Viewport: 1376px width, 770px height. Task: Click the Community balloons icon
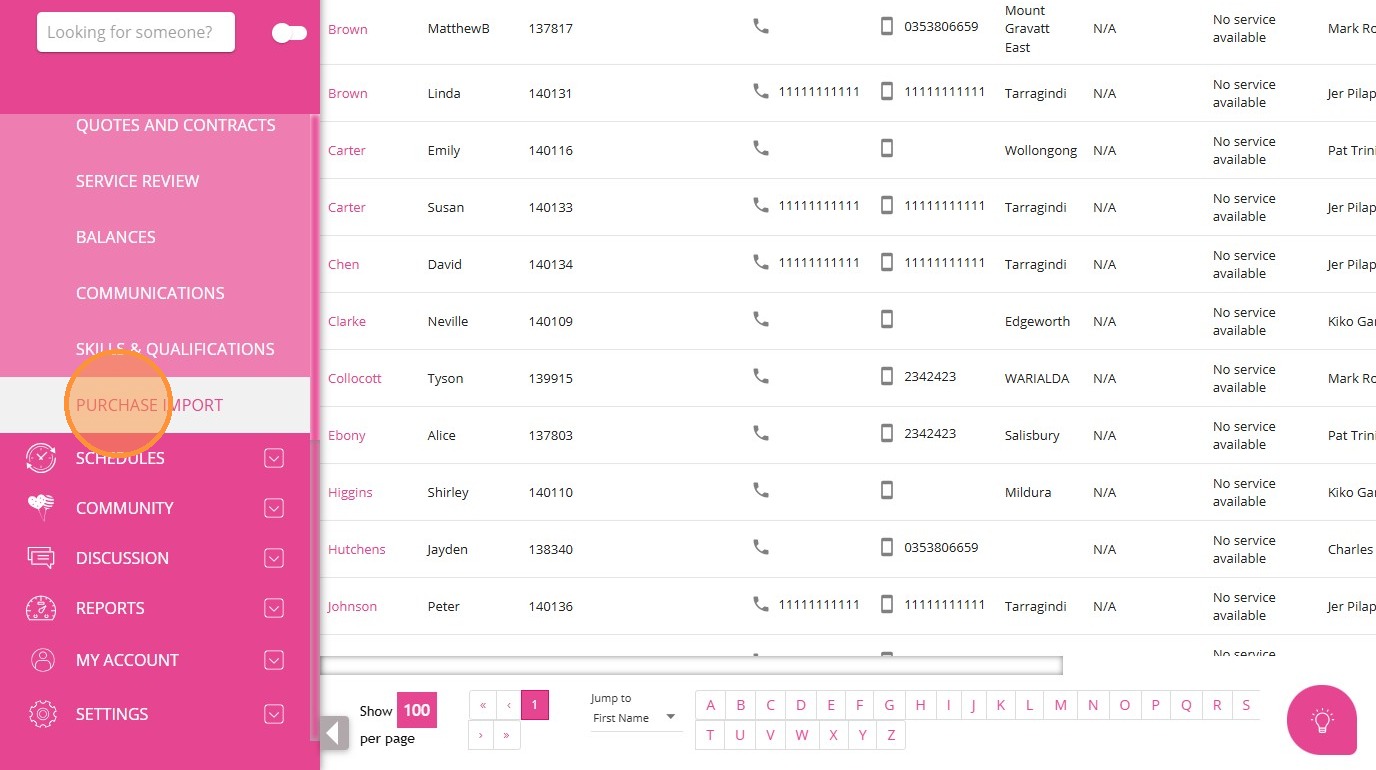pos(41,508)
